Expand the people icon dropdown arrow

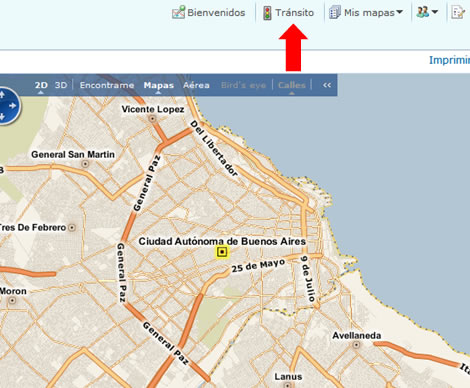pyautogui.click(x=434, y=12)
